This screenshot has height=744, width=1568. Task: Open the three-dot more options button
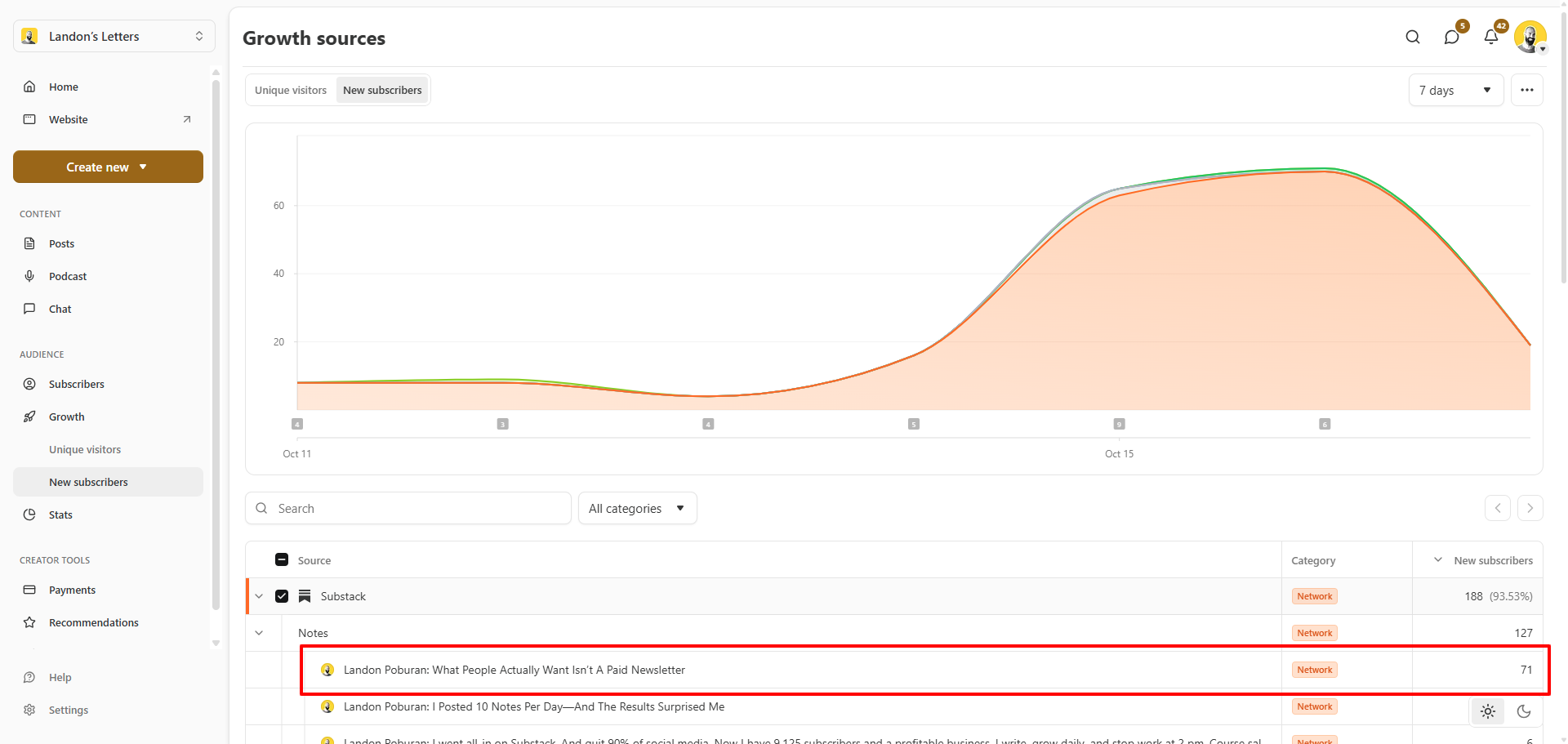click(1527, 90)
